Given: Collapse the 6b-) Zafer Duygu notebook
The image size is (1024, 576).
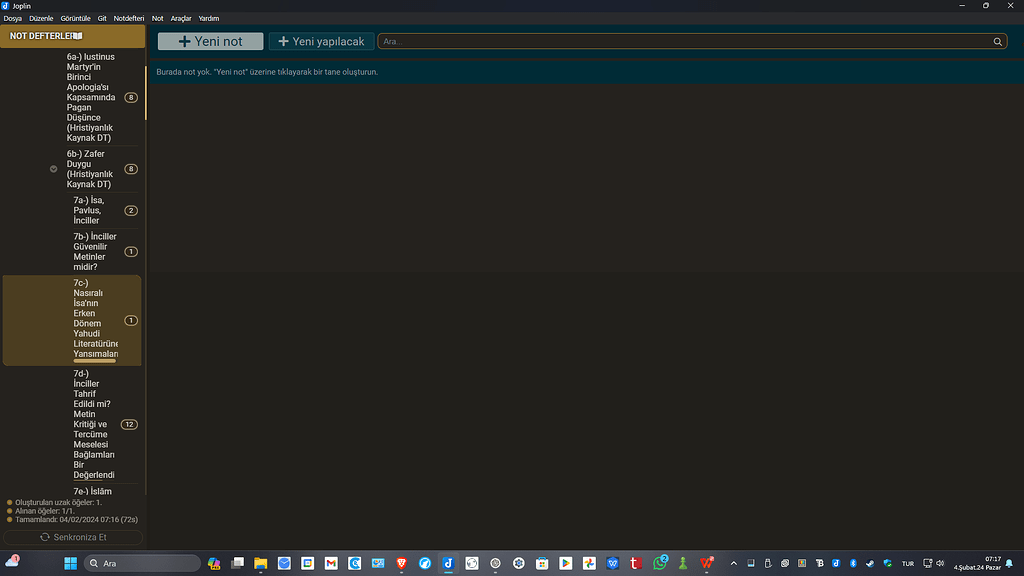Looking at the screenshot, I should click(53, 168).
